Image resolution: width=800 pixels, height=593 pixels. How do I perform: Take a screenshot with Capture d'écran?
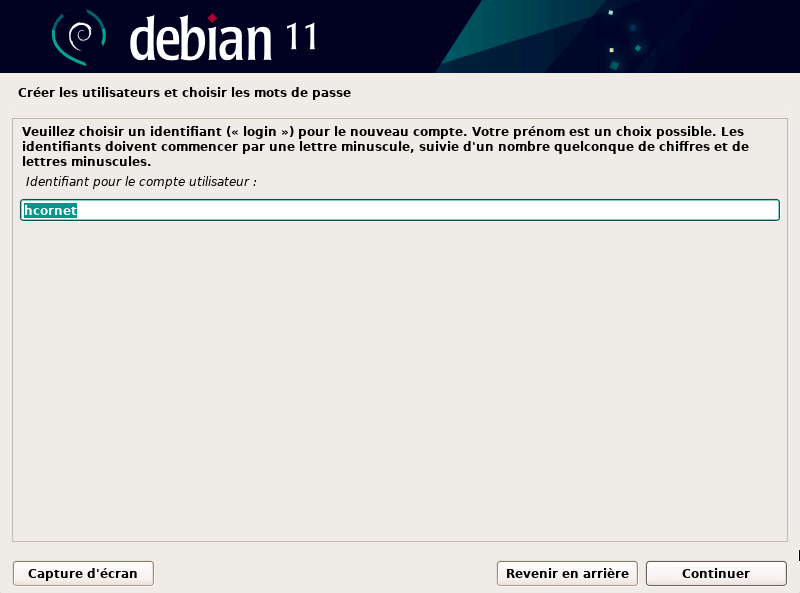(x=83, y=574)
